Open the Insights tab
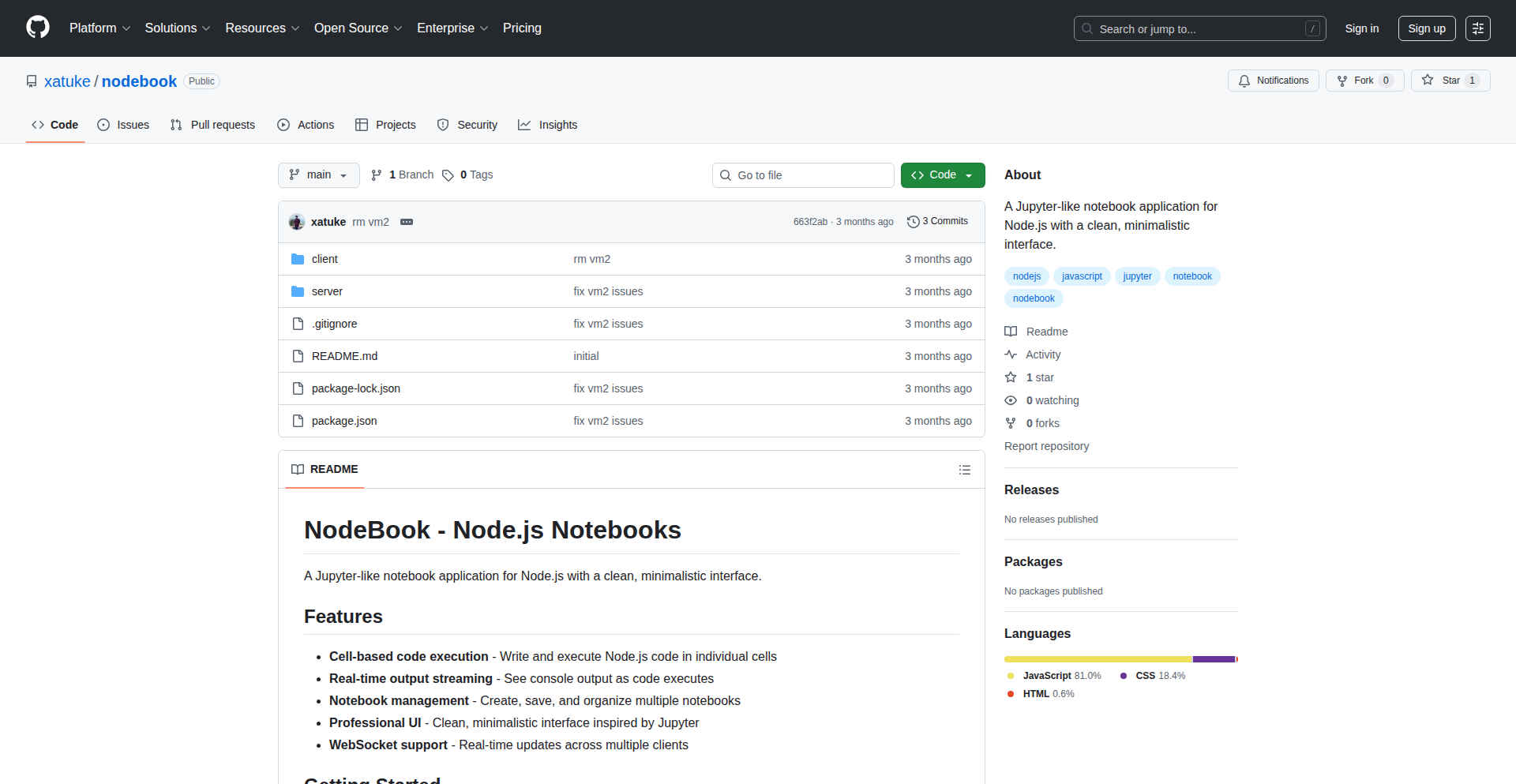Image resolution: width=1516 pixels, height=784 pixels. pyautogui.click(x=547, y=124)
